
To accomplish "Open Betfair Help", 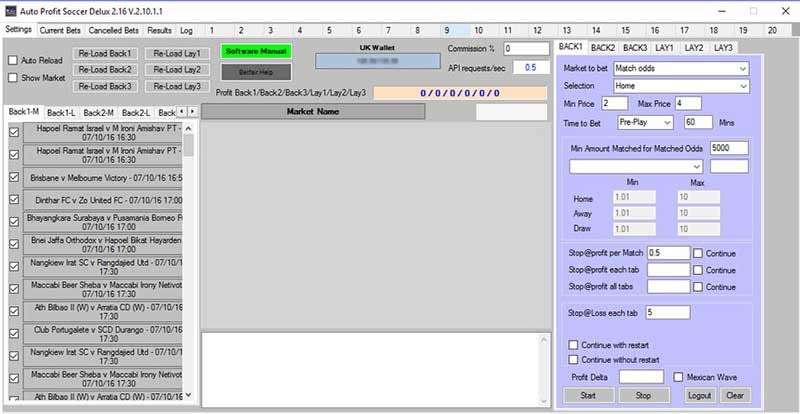I will (x=256, y=72).
